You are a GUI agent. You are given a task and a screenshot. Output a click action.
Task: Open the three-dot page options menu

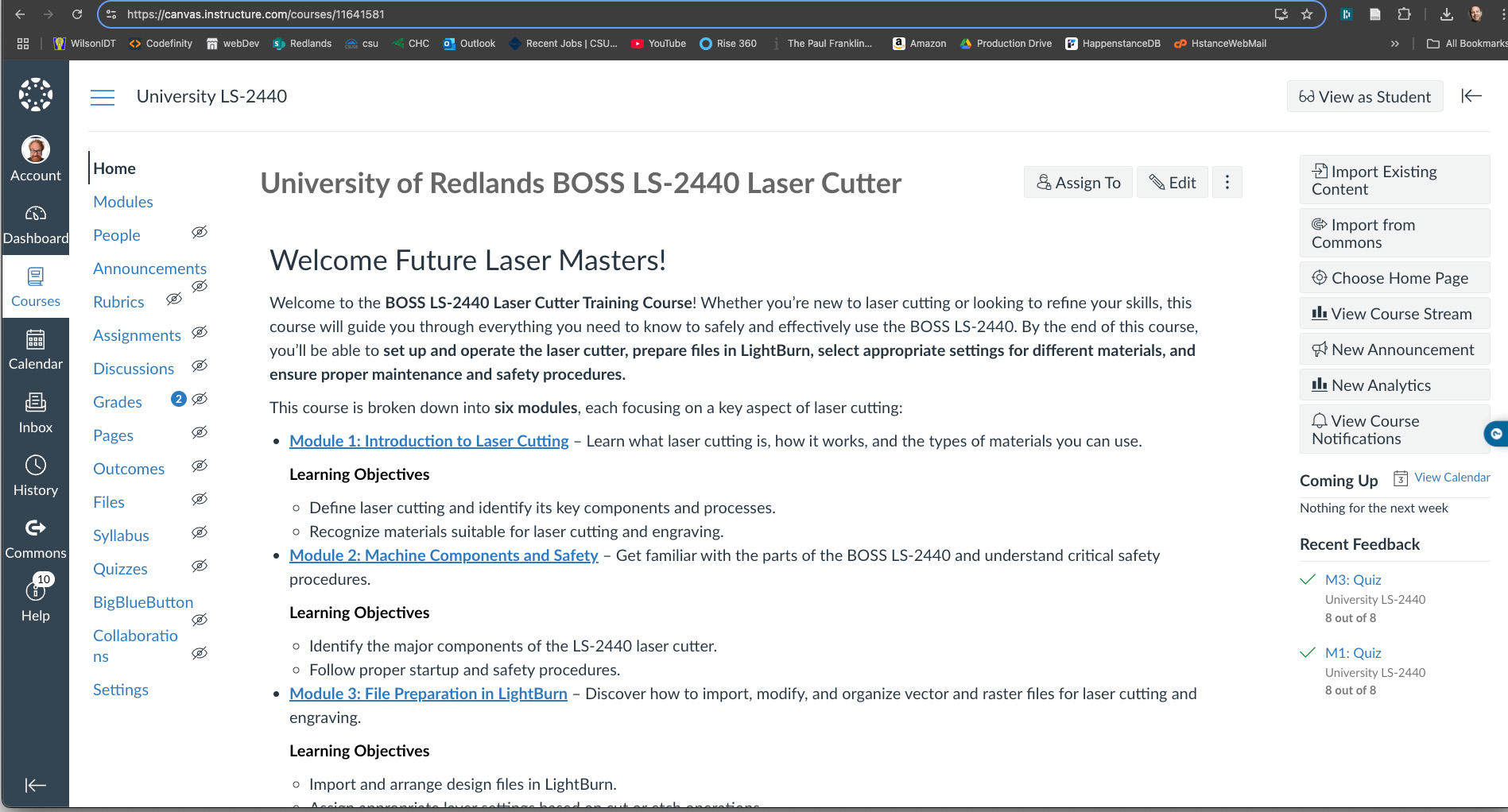[1227, 183]
